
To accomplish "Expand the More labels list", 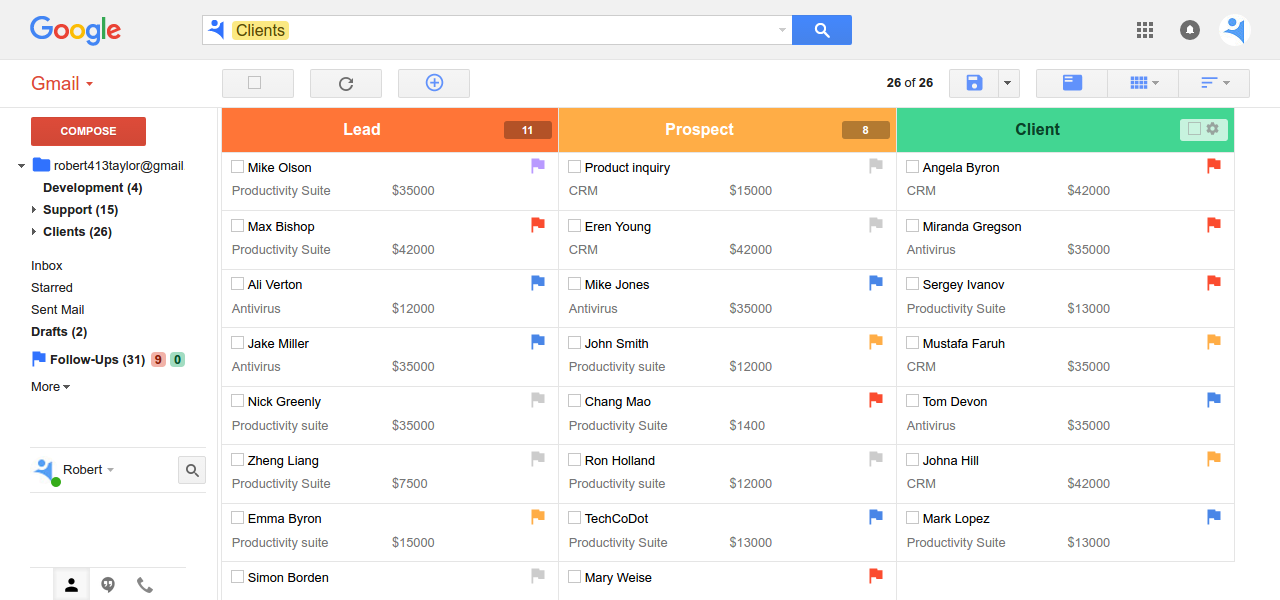I will tap(50, 387).
